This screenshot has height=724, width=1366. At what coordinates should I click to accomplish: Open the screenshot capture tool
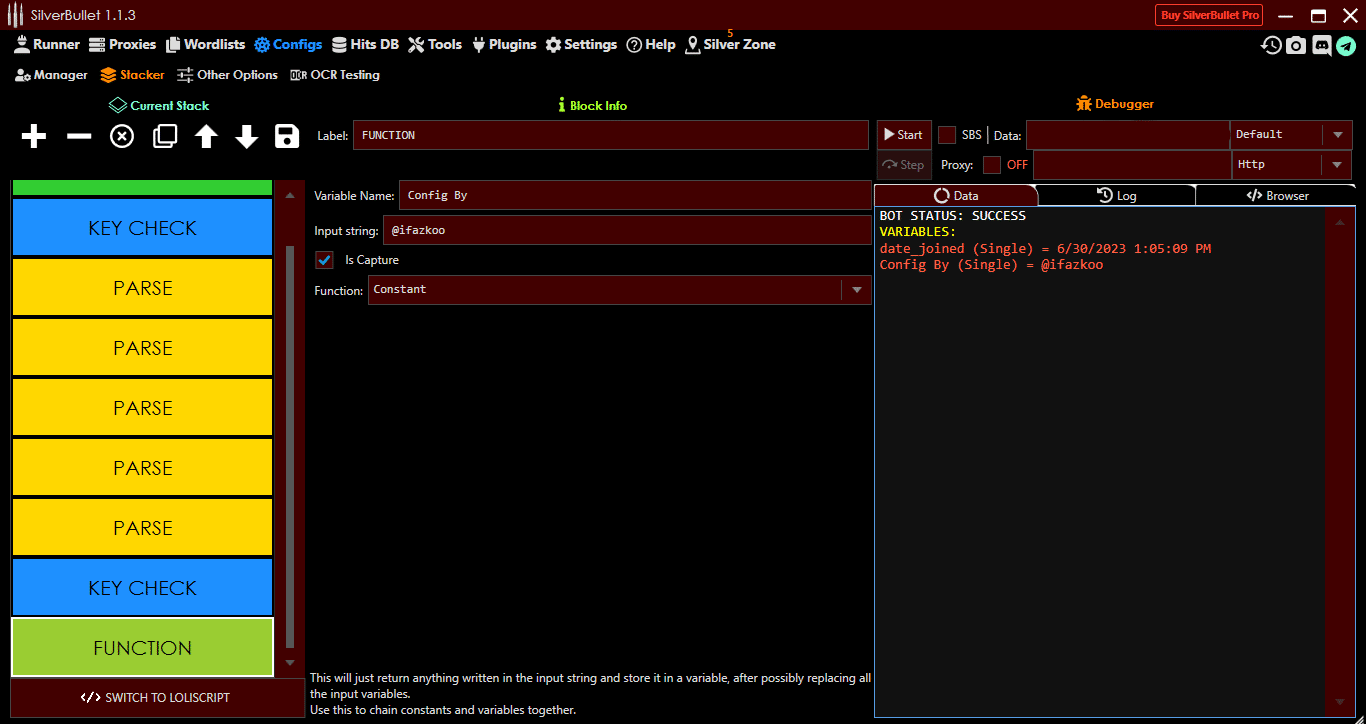click(x=1296, y=45)
